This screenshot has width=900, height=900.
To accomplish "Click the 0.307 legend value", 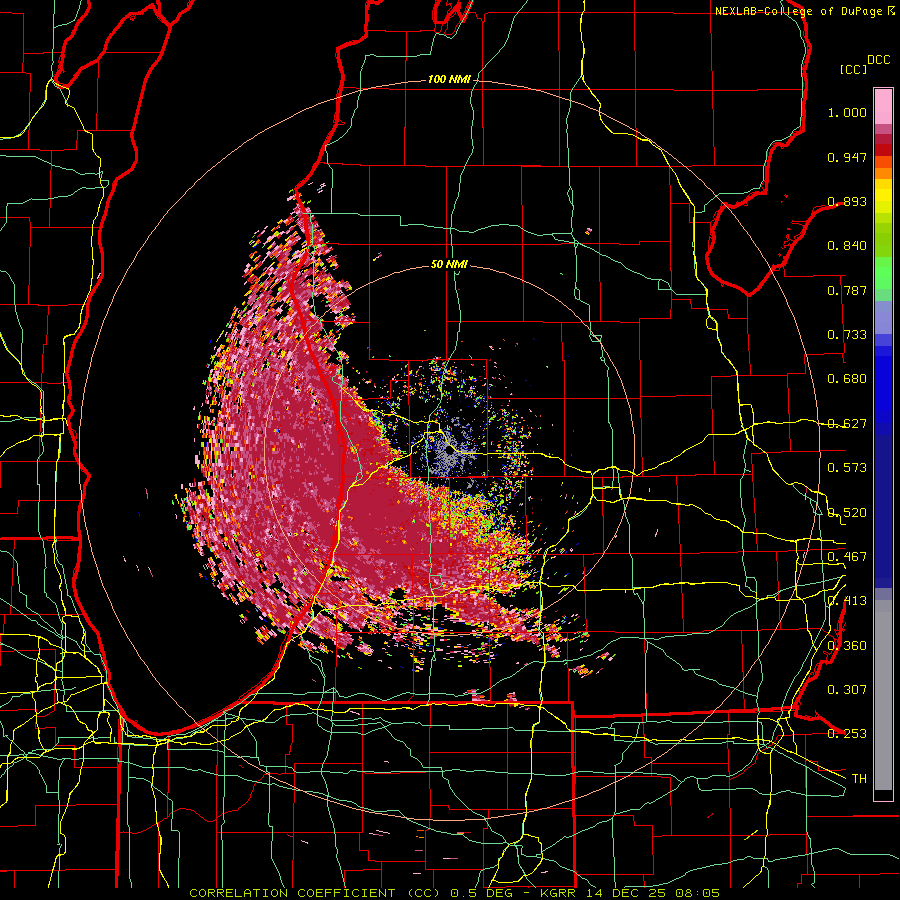I will pyautogui.click(x=847, y=690).
